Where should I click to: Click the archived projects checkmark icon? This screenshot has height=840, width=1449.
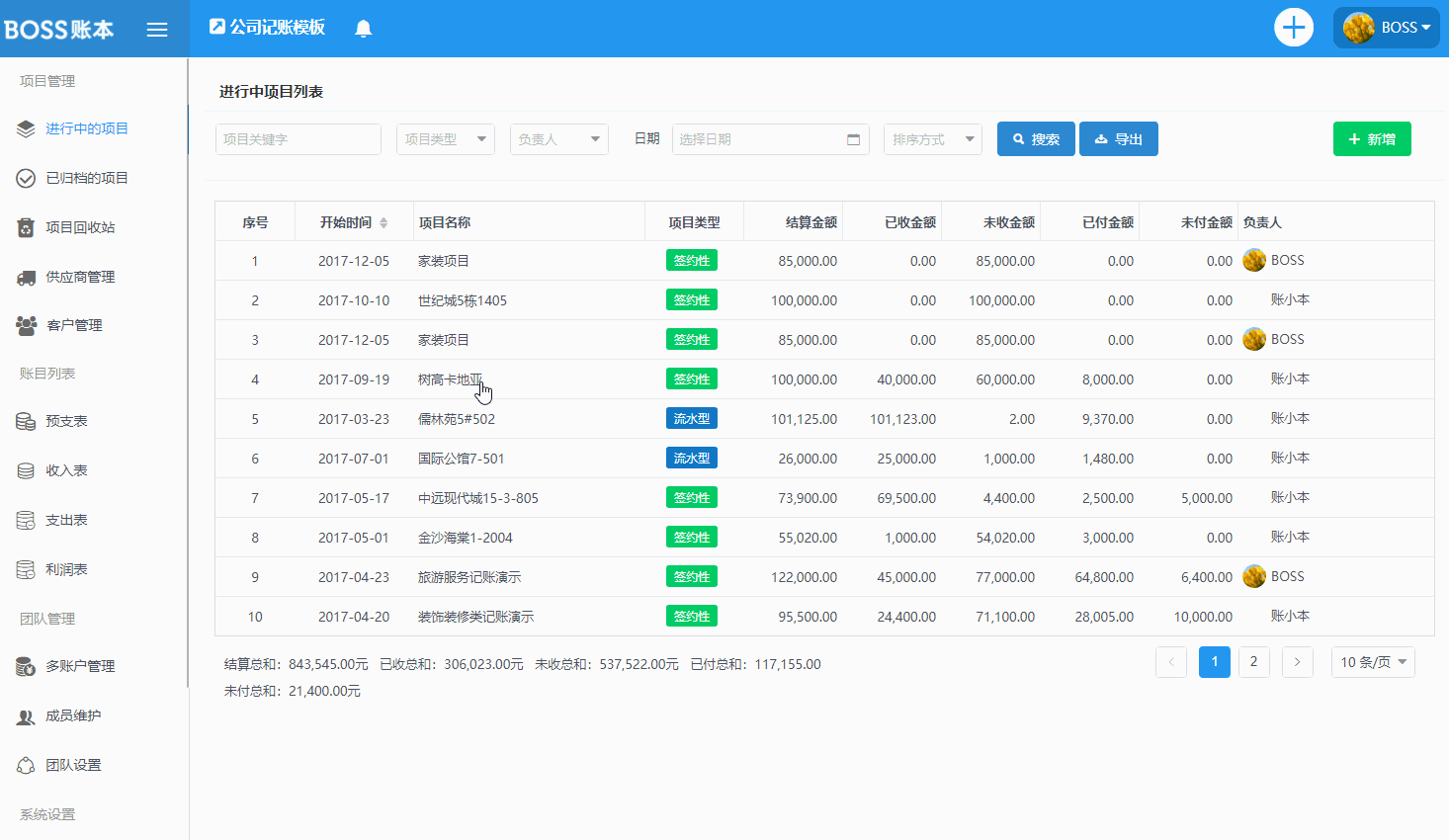click(27, 179)
